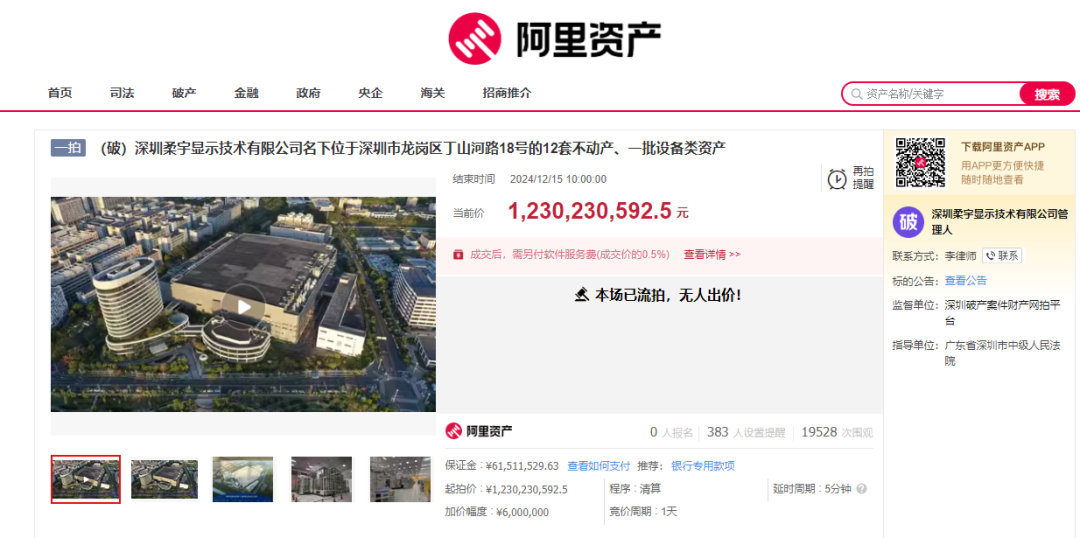Viewport: 1080px width, 538px height.
Task: Click the red 搜索 button
Action: [1046, 94]
